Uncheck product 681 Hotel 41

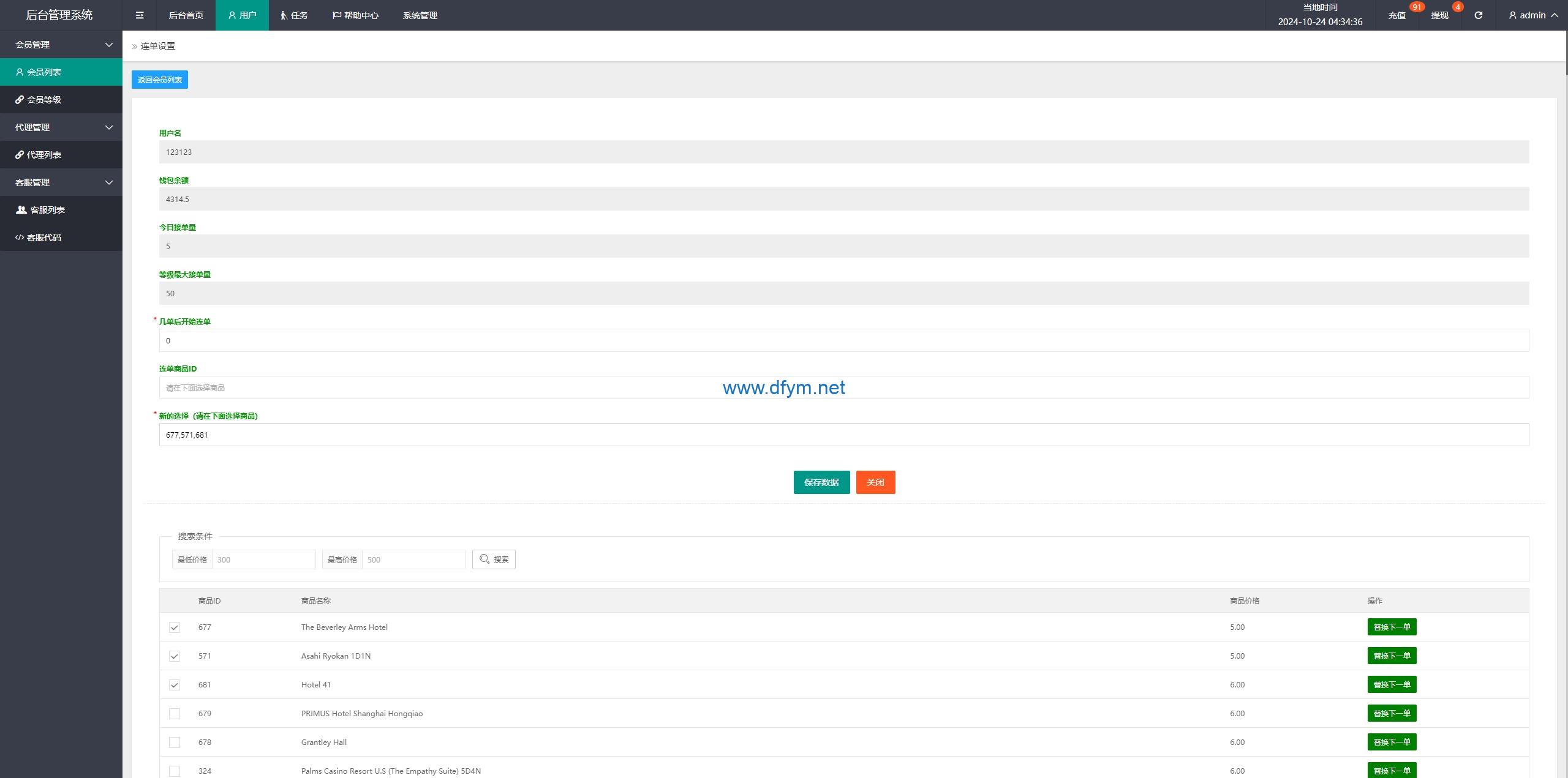[x=175, y=685]
